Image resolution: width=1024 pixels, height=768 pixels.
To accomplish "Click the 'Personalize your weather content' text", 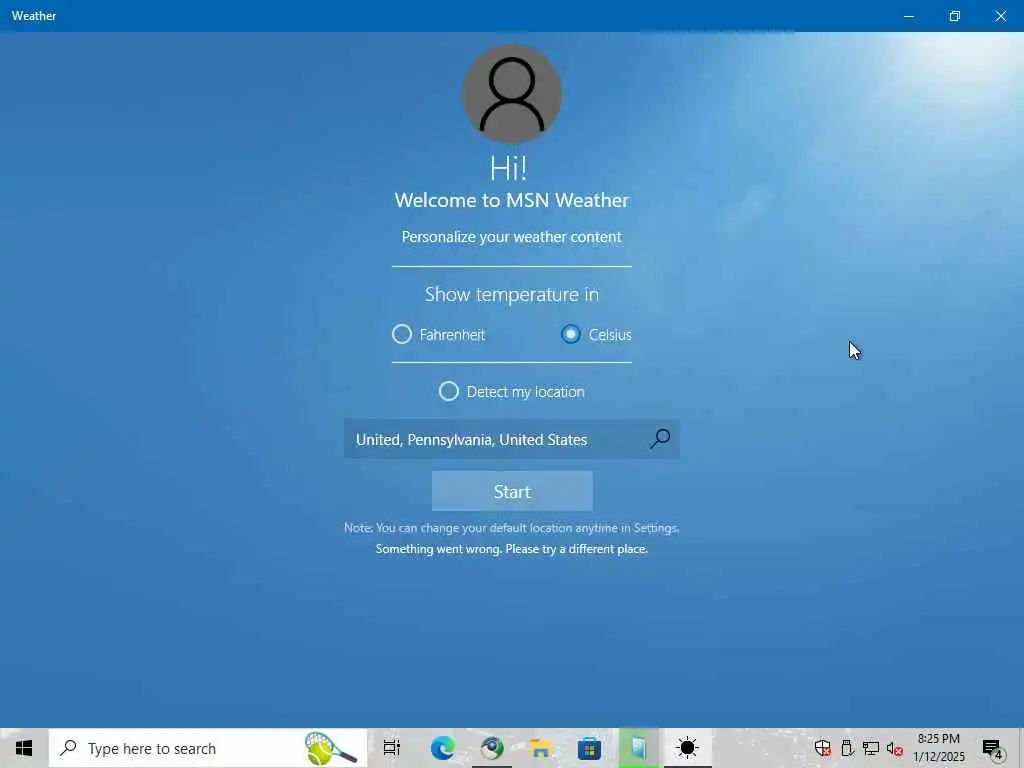I will pos(512,237).
